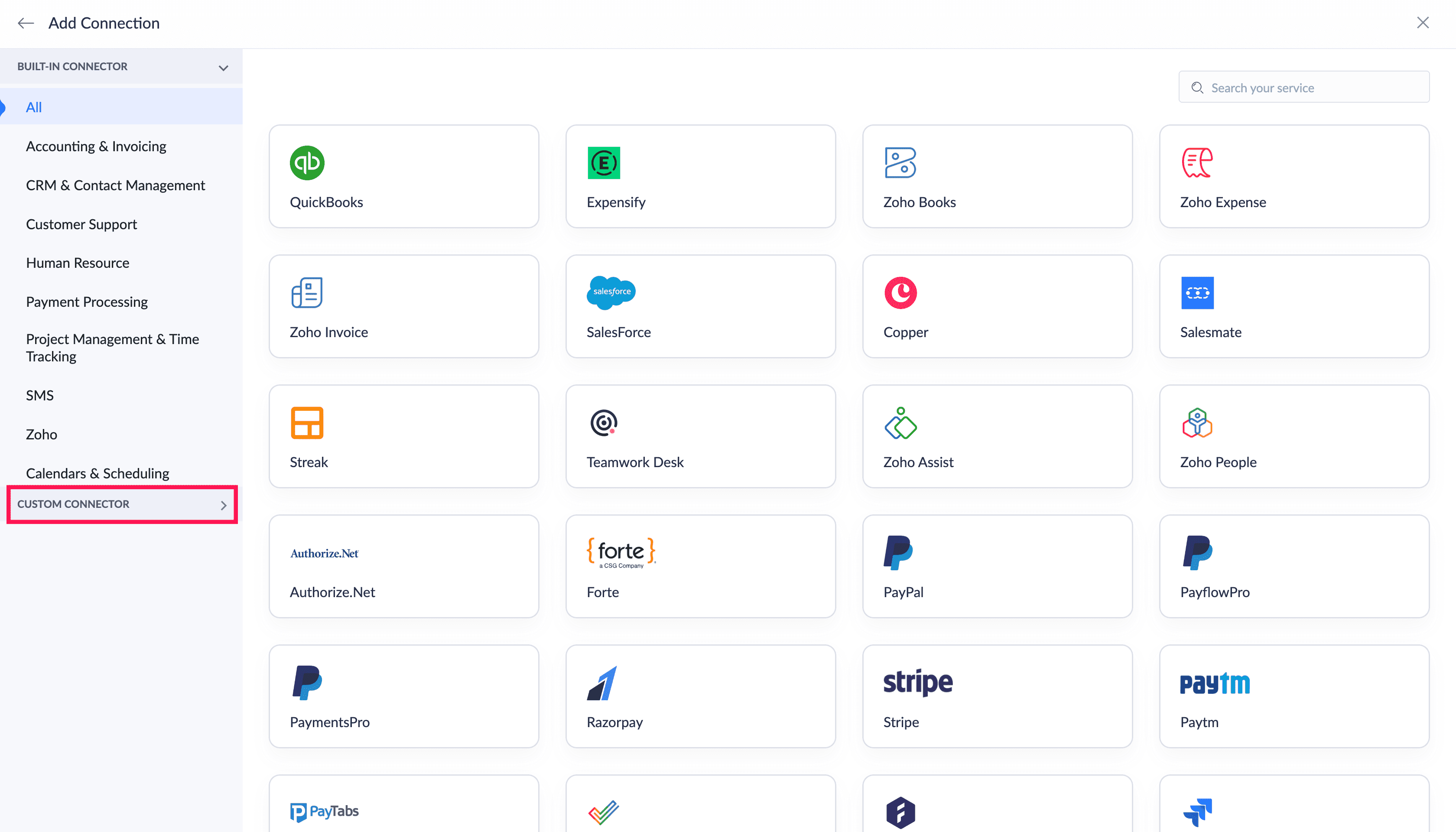This screenshot has height=832, width=1456.
Task: Choose the Stripe logo
Action: click(918, 683)
